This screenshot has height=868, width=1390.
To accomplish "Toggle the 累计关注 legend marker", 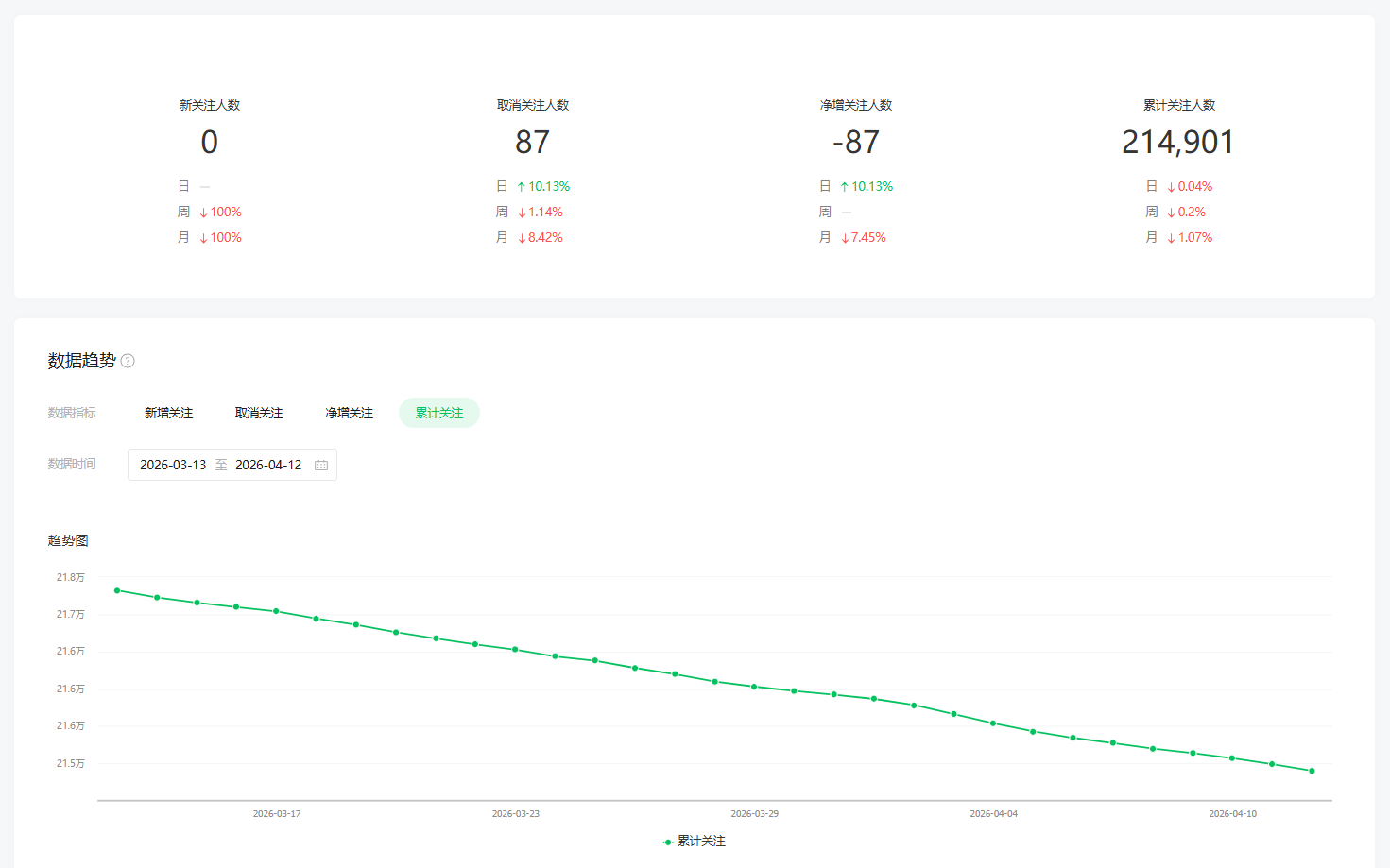I will (668, 842).
